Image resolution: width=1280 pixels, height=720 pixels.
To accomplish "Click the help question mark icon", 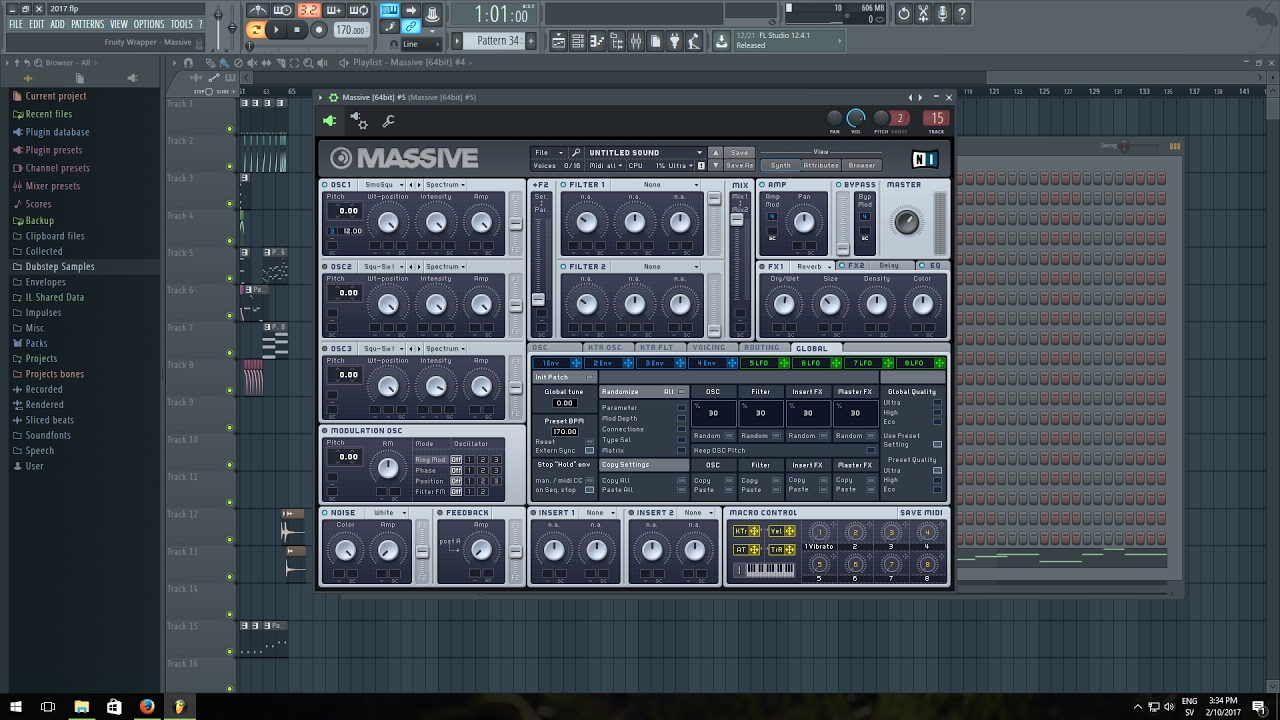I will (x=962, y=13).
